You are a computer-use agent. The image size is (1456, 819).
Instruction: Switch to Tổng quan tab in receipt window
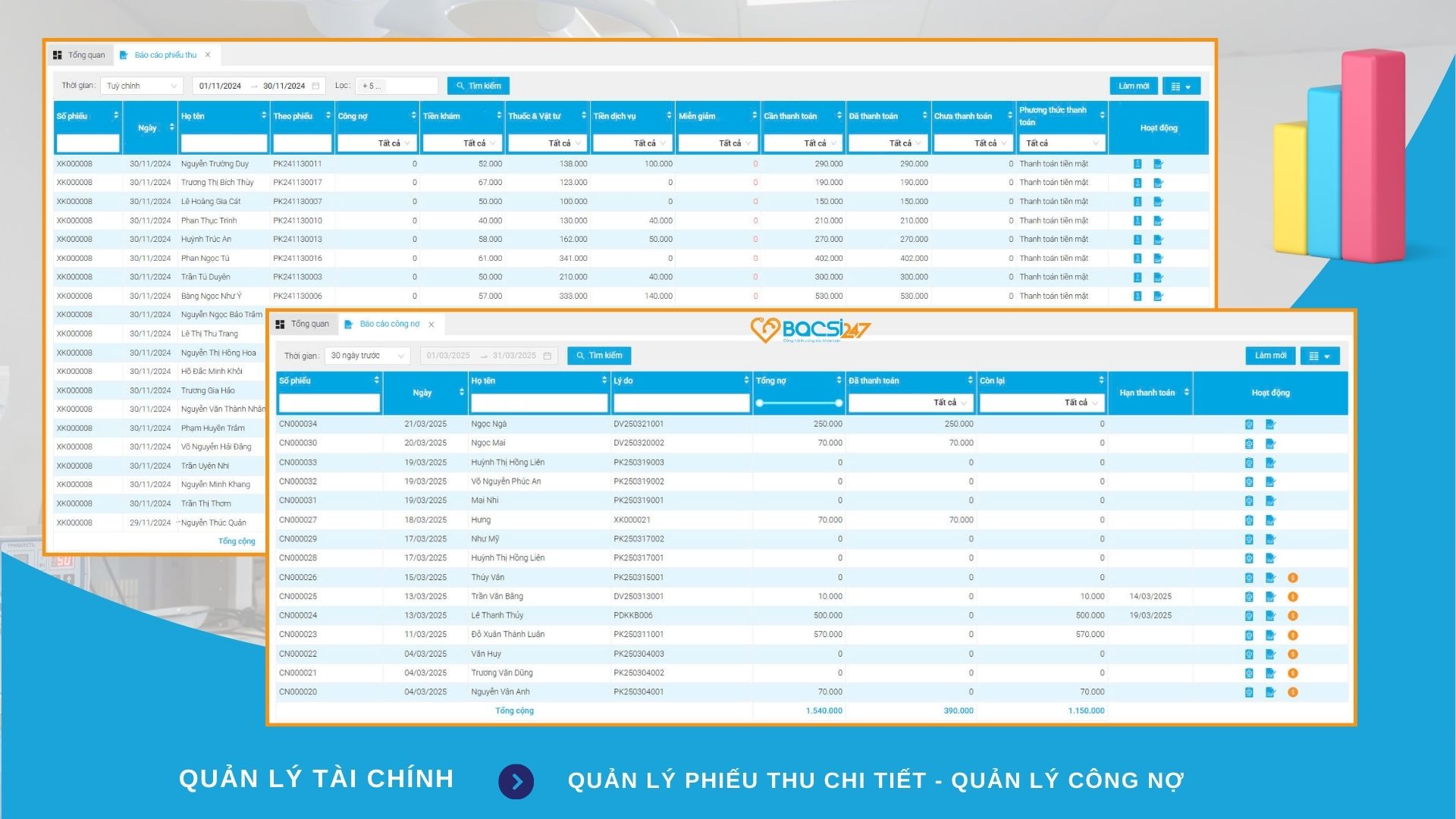80,55
